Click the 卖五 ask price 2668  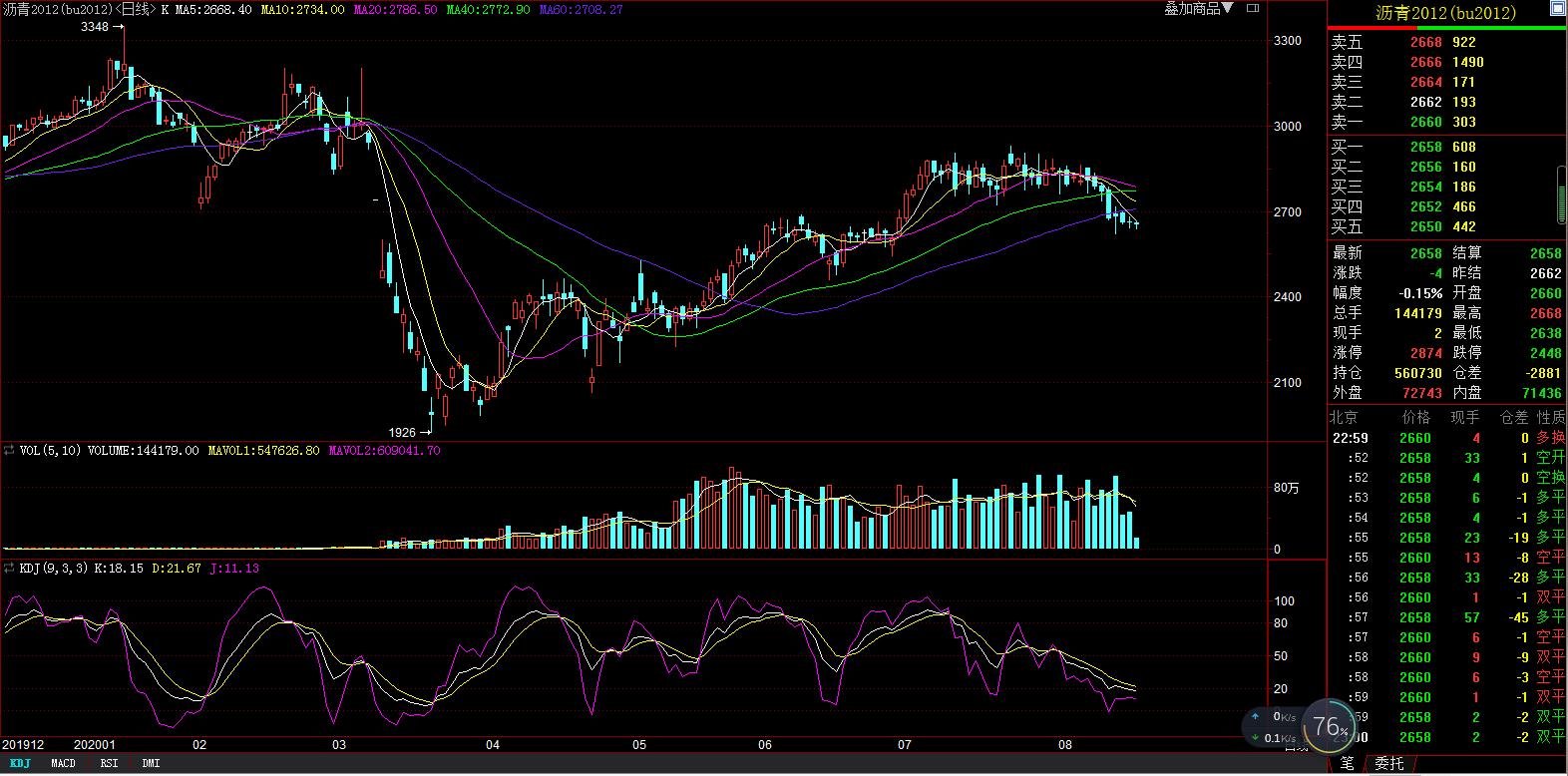click(1426, 42)
